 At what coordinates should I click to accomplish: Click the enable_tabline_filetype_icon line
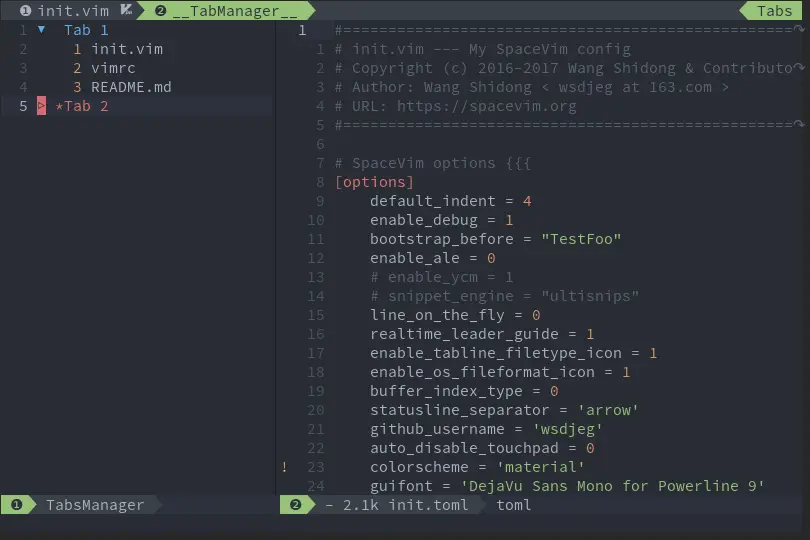click(x=513, y=353)
